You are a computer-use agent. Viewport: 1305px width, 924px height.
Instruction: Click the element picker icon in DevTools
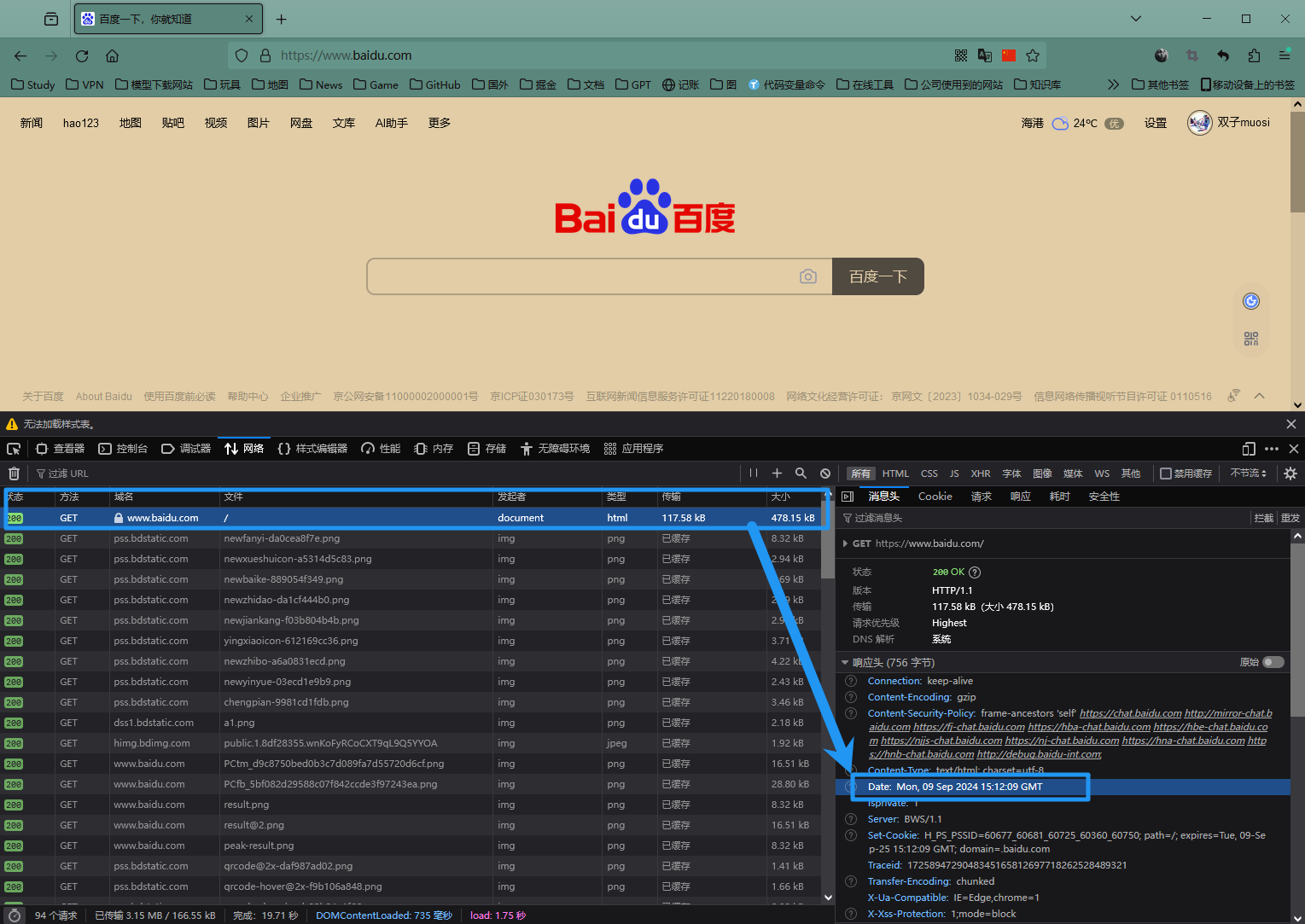tap(14, 449)
